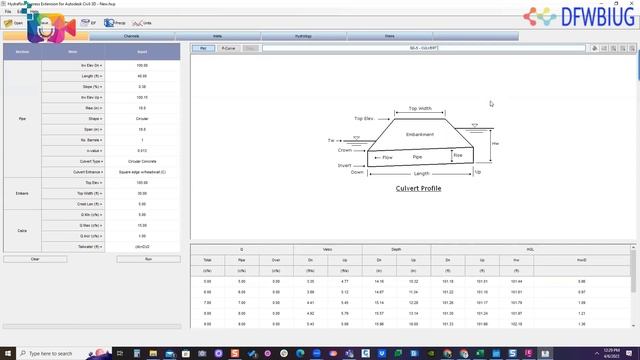
Task: Open File Explorer from the taskbar
Action: pyautogui.click(x=153, y=353)
